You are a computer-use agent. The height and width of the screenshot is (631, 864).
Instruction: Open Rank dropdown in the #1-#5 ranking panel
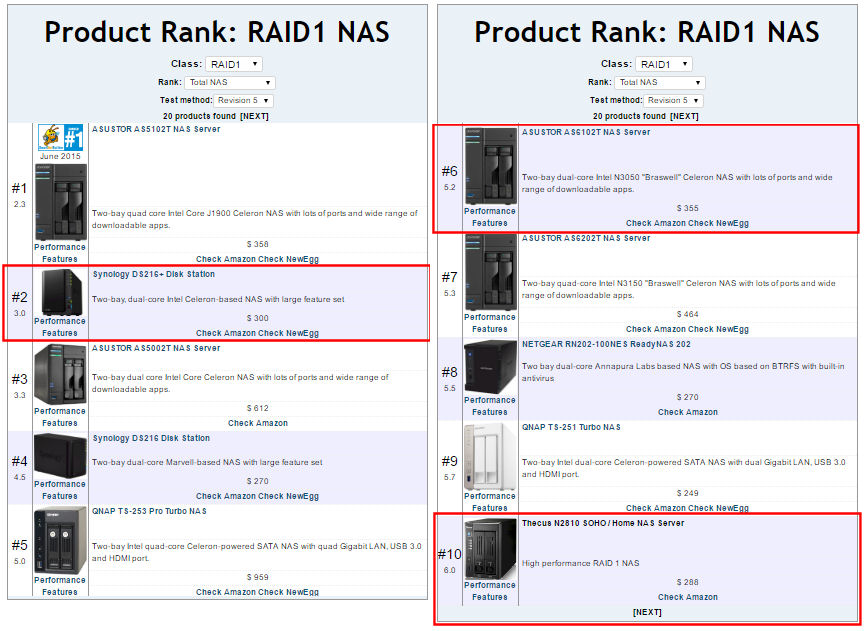pos(229,83)
